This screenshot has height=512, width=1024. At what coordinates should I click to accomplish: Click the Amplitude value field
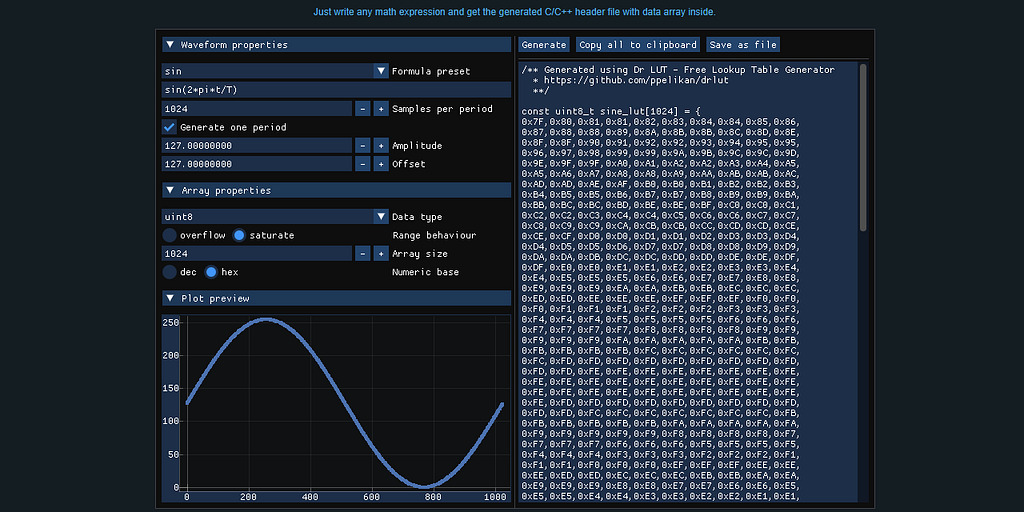pyautogui.click(x=257, y=145)
